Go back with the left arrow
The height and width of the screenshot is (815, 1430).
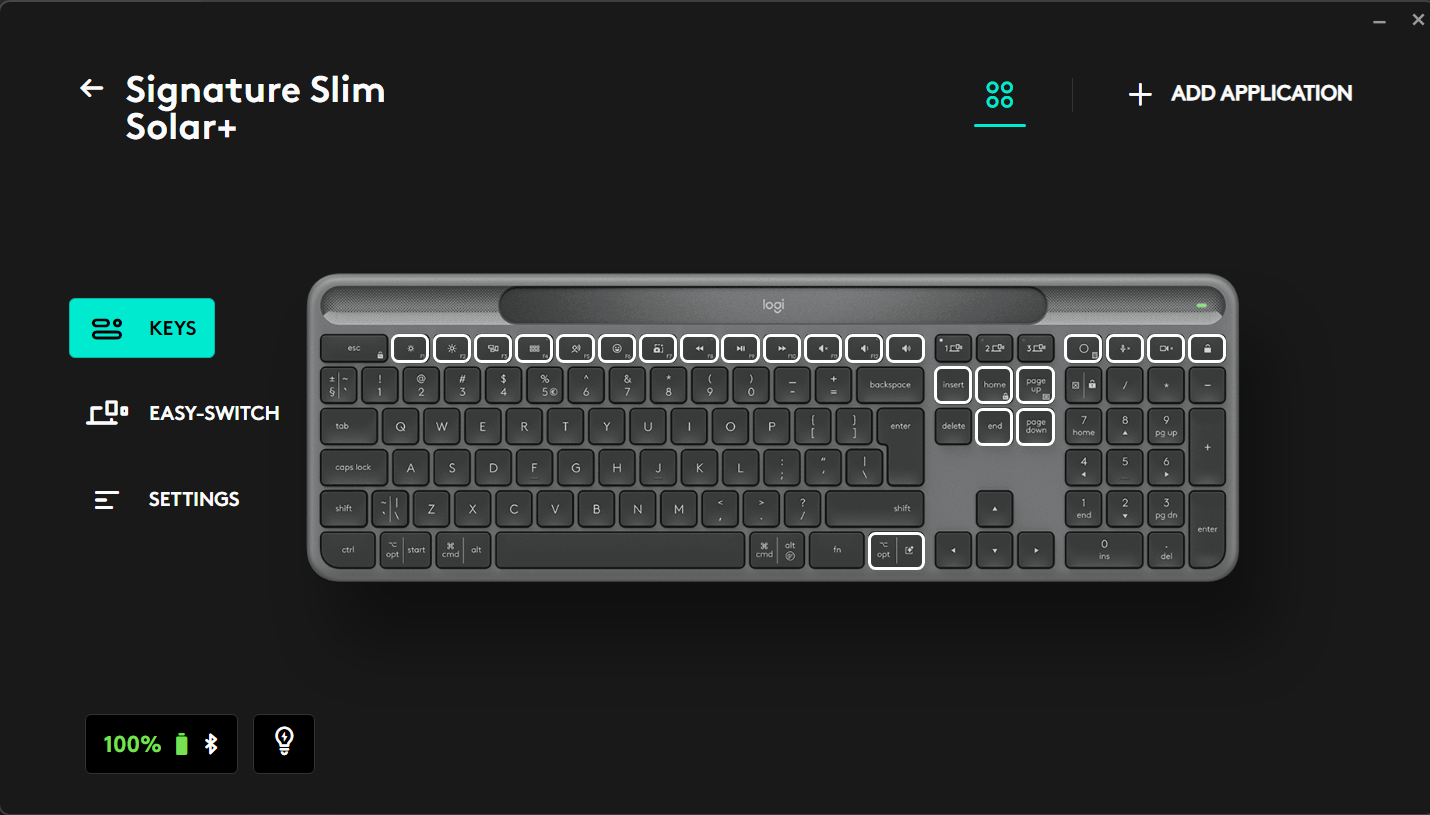(92, 88)
